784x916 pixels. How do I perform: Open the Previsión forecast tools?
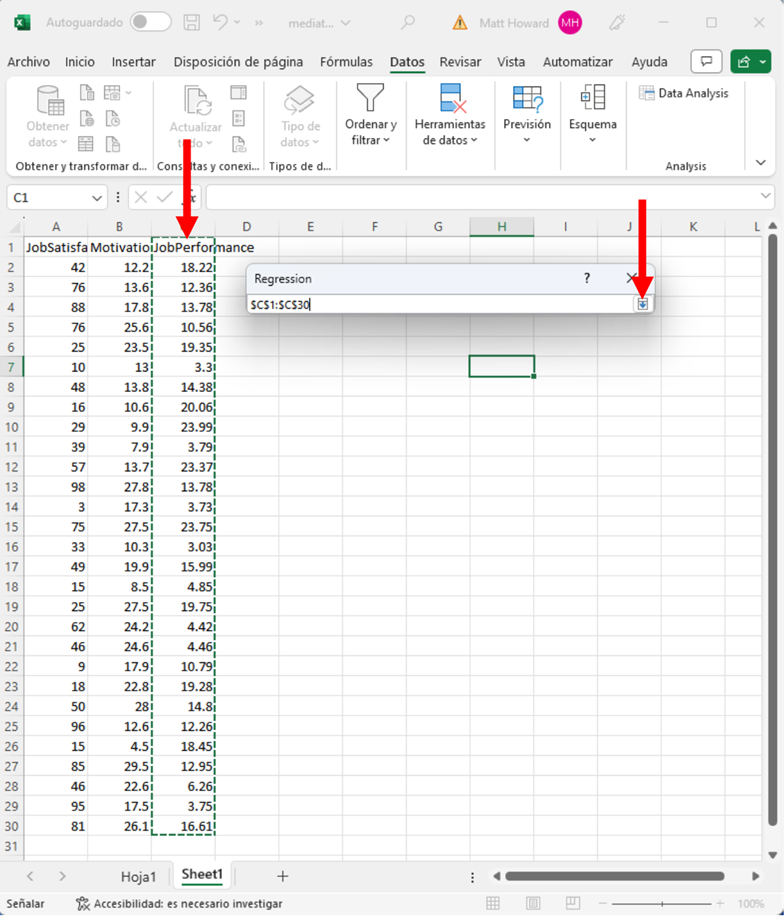tap(527, 114)
